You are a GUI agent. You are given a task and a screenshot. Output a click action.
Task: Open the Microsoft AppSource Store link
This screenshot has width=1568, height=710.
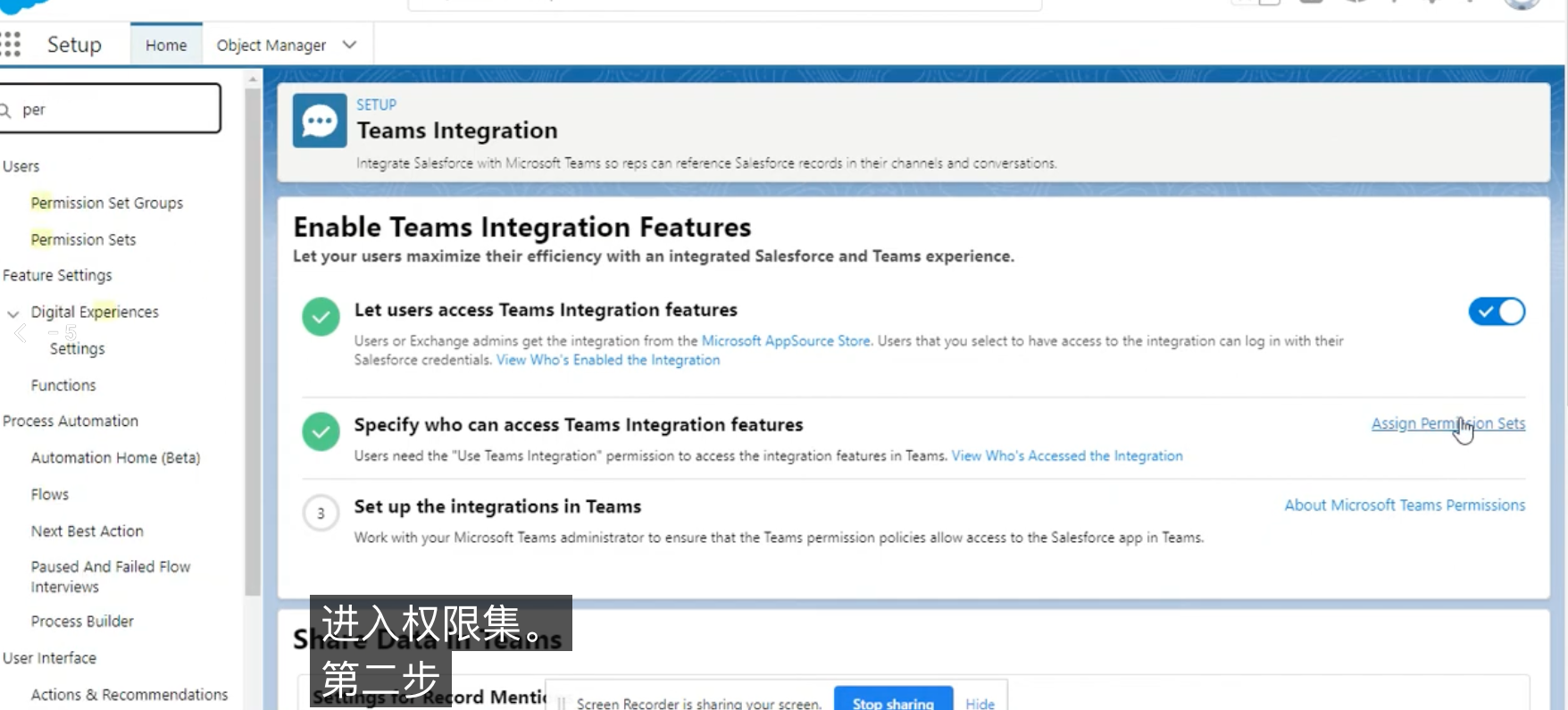(x=786, y=340)
